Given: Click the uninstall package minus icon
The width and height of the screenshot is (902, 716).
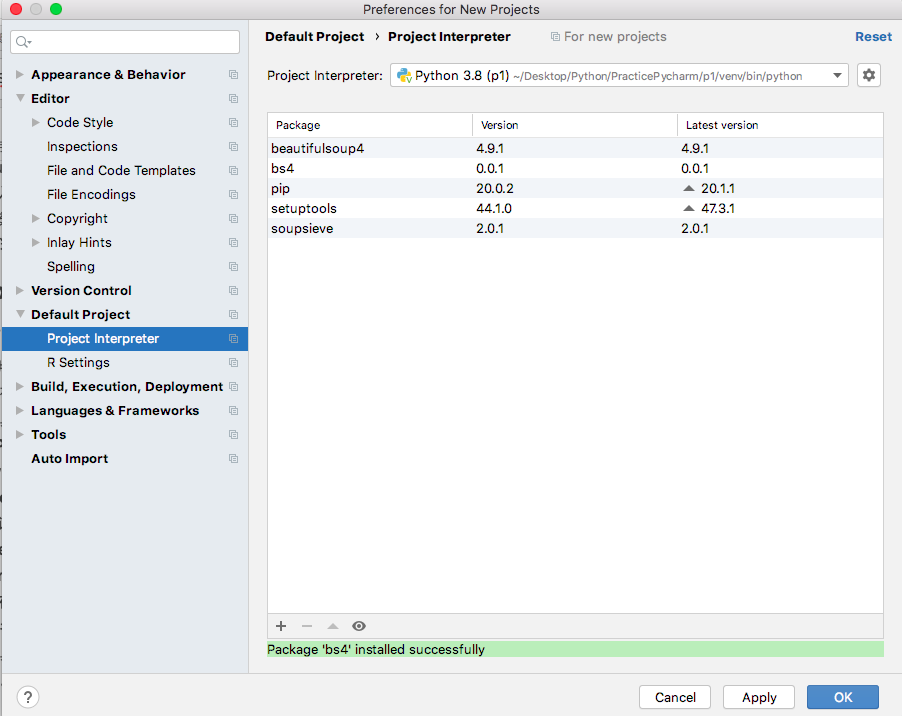Looking at the screenshot, I should (x=307, y=626).
